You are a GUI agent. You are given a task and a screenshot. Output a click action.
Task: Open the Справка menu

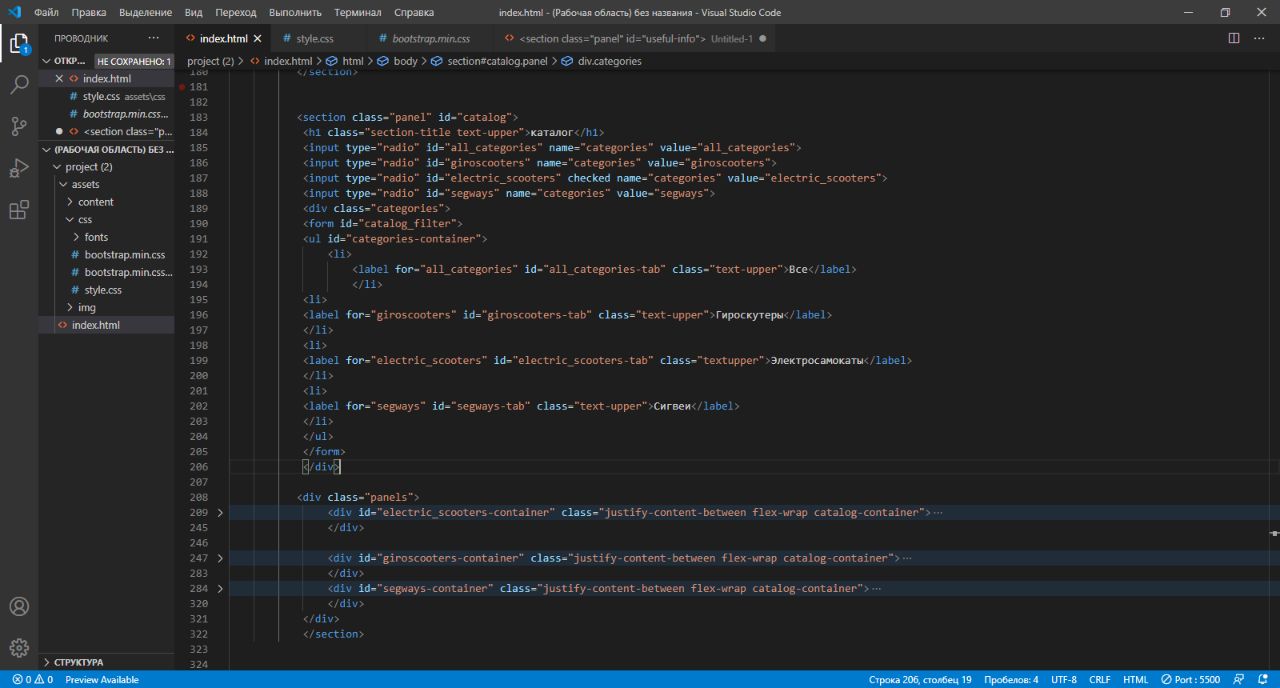(414, 13)
